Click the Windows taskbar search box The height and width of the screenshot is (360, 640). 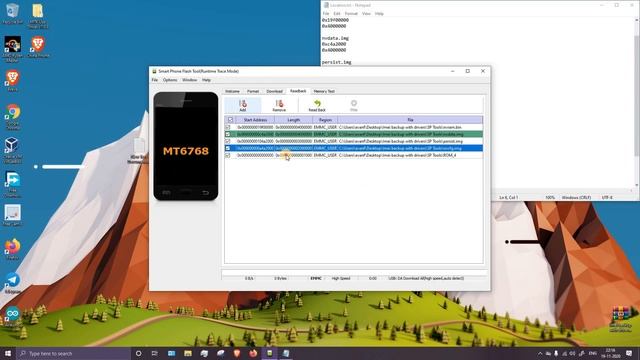pyautogui.click(x=73, y=353)
